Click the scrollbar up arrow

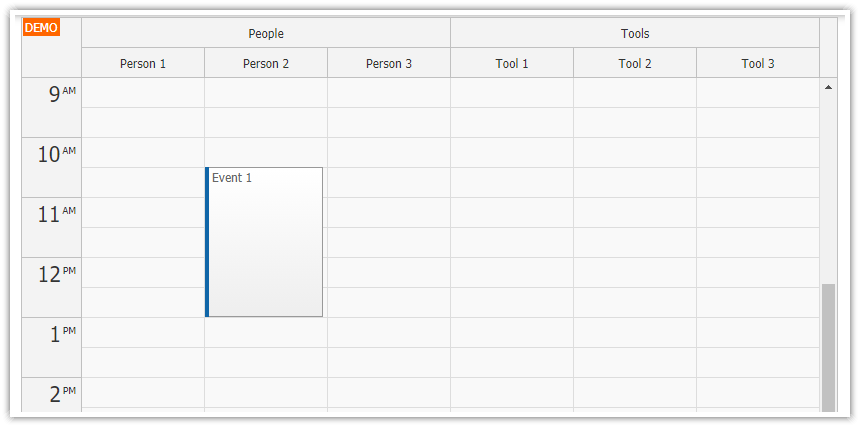828,88
